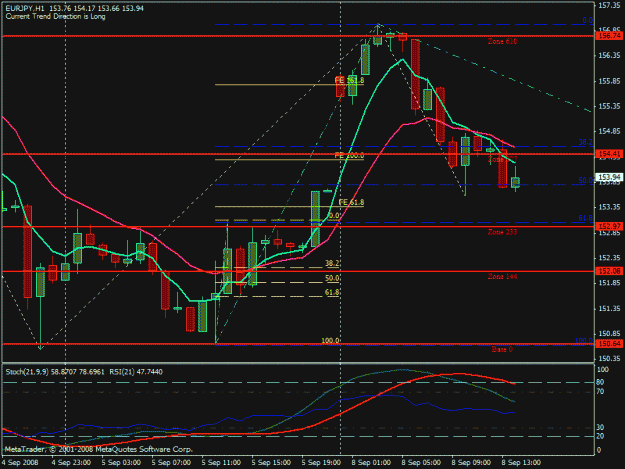Click the '5 Sep 11:00' time axis label
This screenshot has height=469, width=625.
click(x=221, y=463)
